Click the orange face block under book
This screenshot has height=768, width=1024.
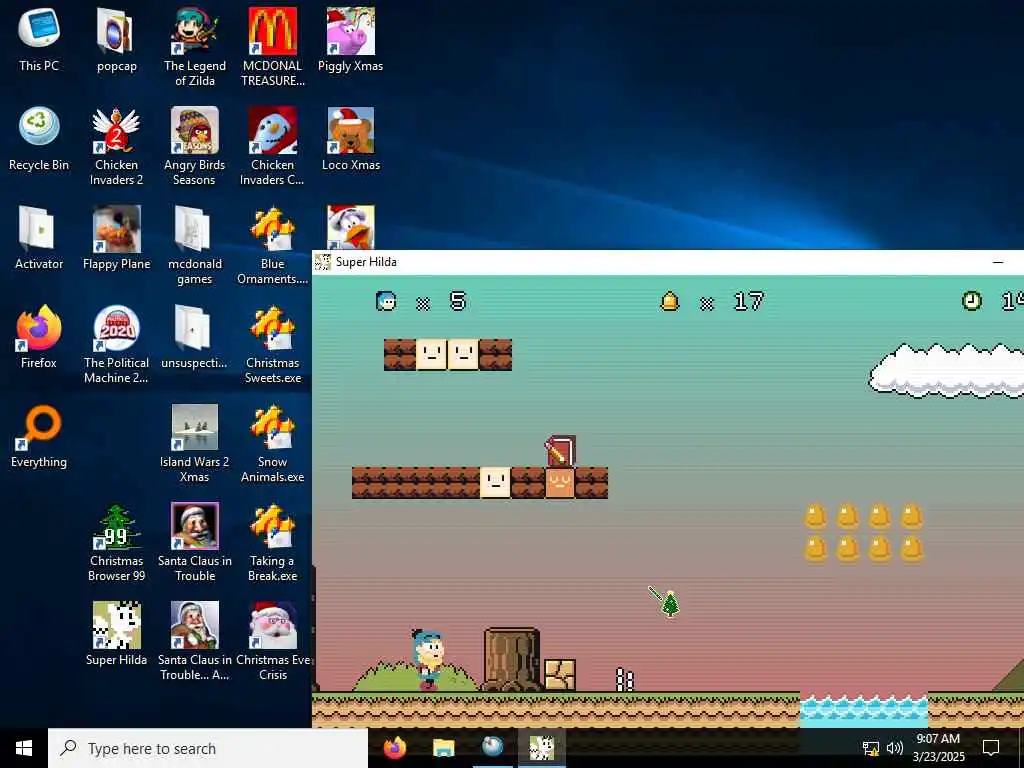(x=560, y=483)
